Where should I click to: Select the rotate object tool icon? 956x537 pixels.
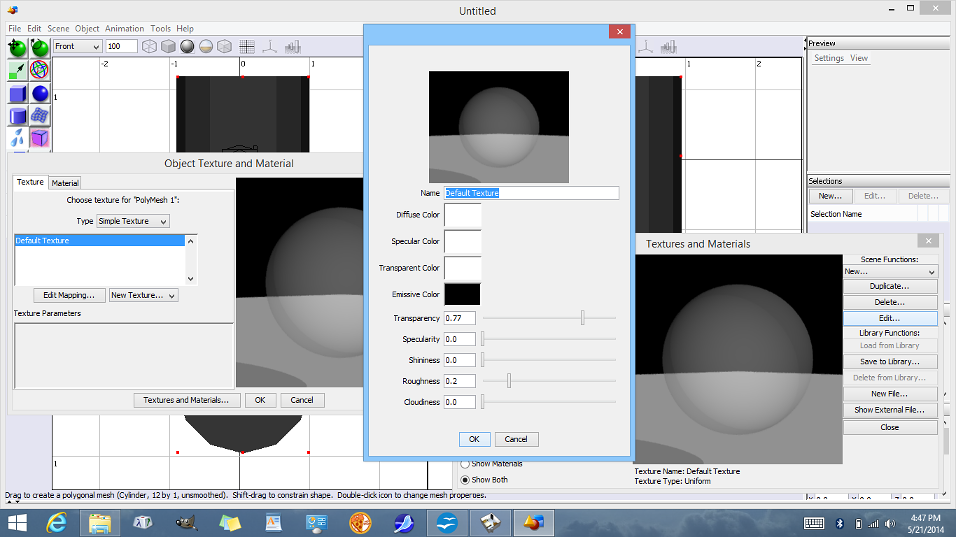(40, 46)
